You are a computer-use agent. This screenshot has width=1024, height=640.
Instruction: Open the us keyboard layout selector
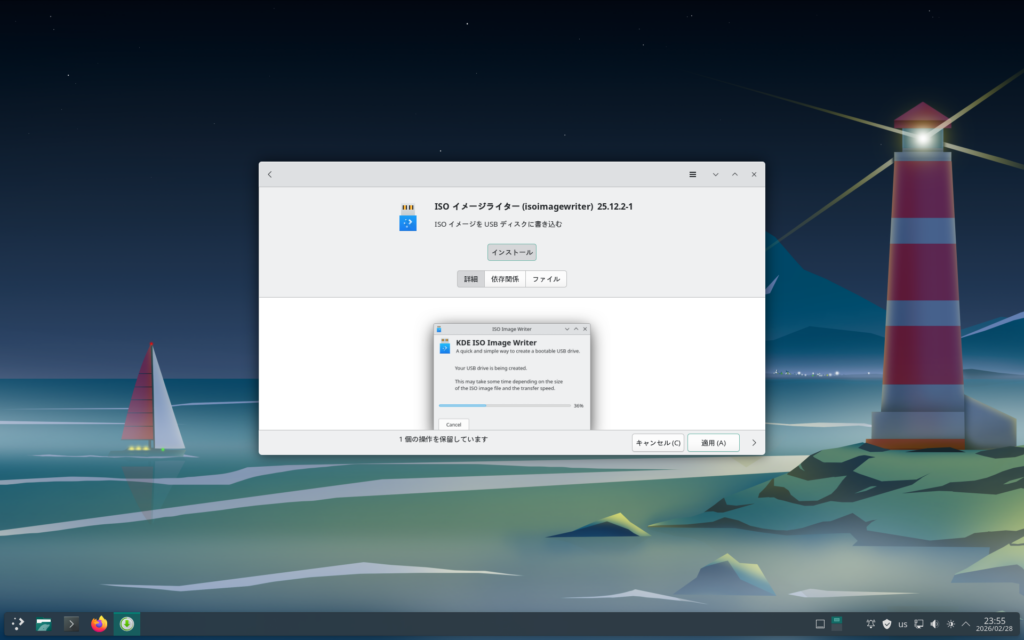[902, 624]
